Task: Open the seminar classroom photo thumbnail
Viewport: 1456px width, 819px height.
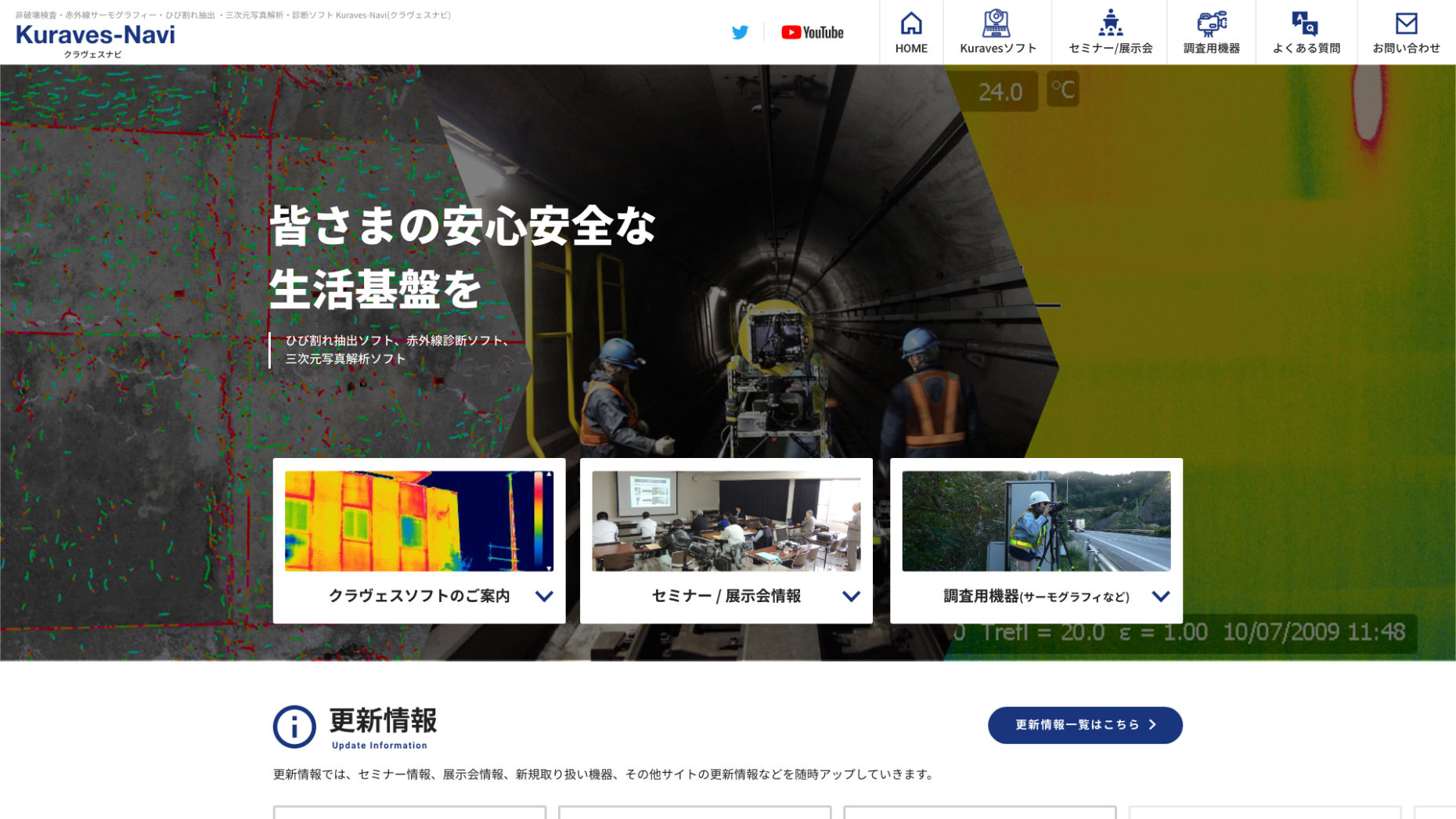Action: click(x=726, y=521)
